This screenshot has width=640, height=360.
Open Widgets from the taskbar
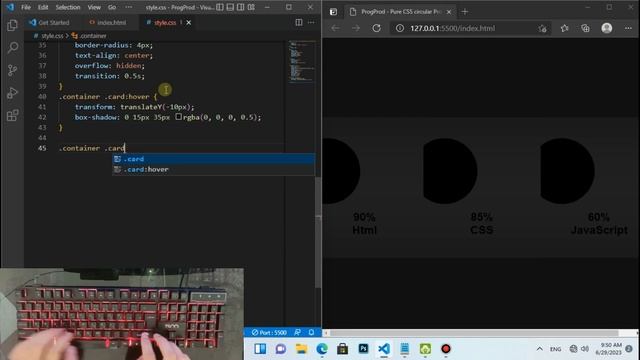click(x=260, y=349)
